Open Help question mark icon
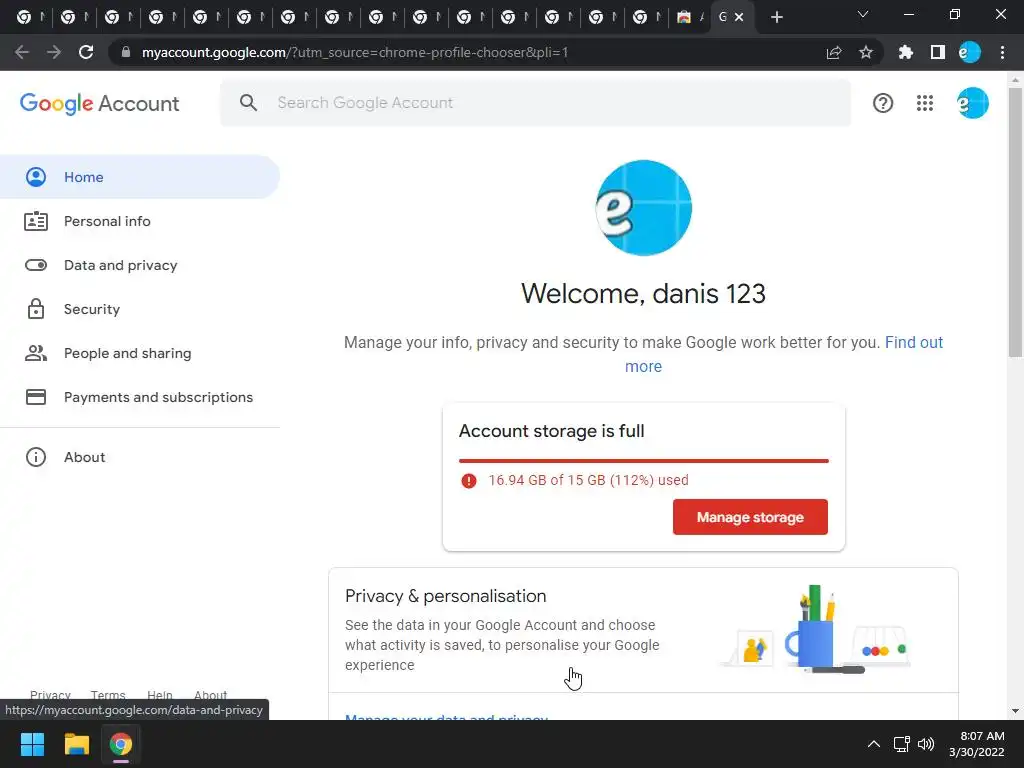The width and height of the screenshot is (1024, 768). (883, 103)
